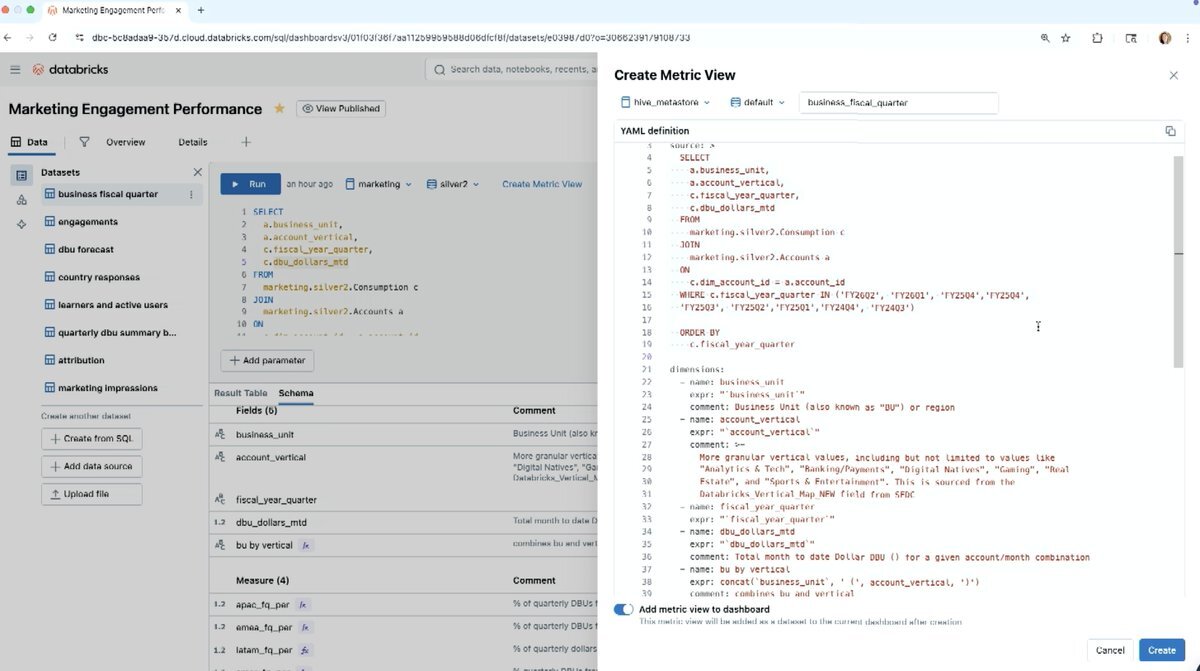Image resolution: width=1200 pixels, height=671 pixels.
Task: Open the browser extensions puzzle icon
Action: [1098, 38]
